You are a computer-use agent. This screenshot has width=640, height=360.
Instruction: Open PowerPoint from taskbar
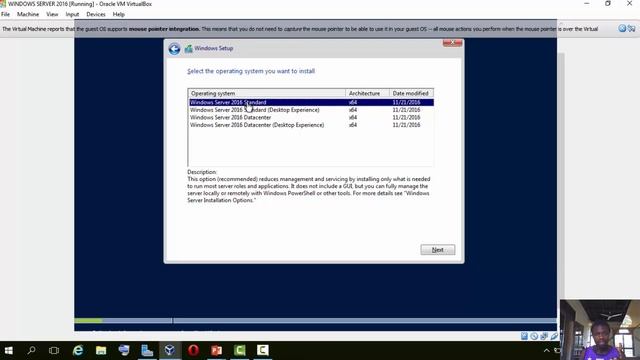coord(216,350)
